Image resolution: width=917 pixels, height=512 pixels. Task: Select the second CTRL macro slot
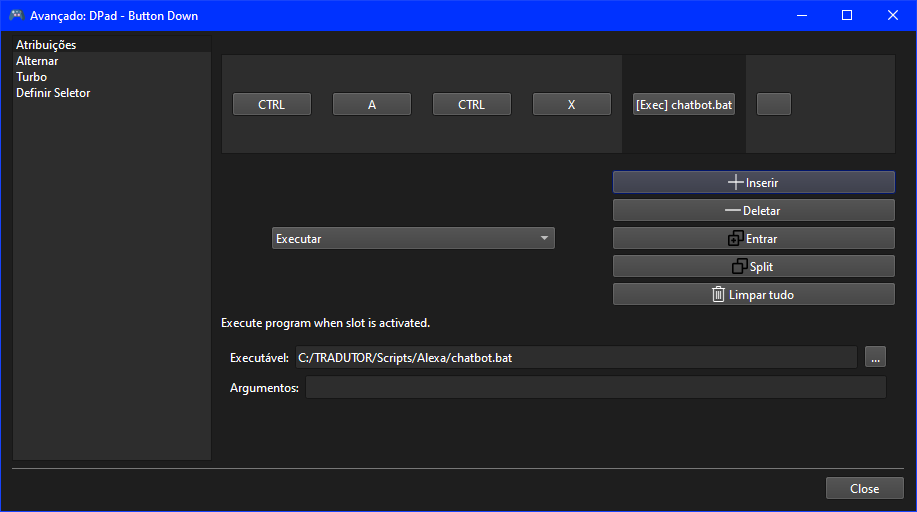pyautogui.click(x=472, y=104)
